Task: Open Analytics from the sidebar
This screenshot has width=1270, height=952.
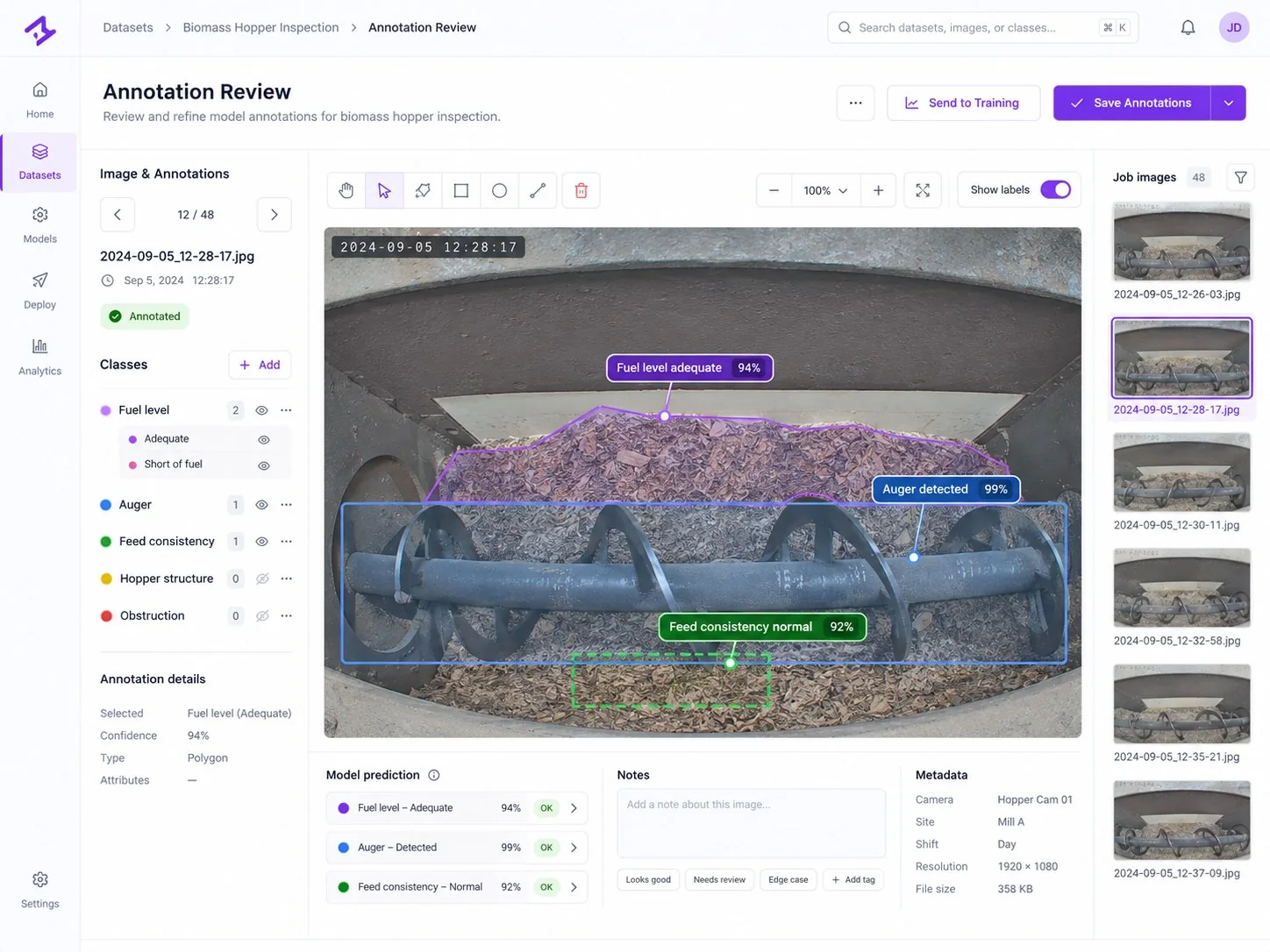Action: pyautogui.click(x=39, y=358)
